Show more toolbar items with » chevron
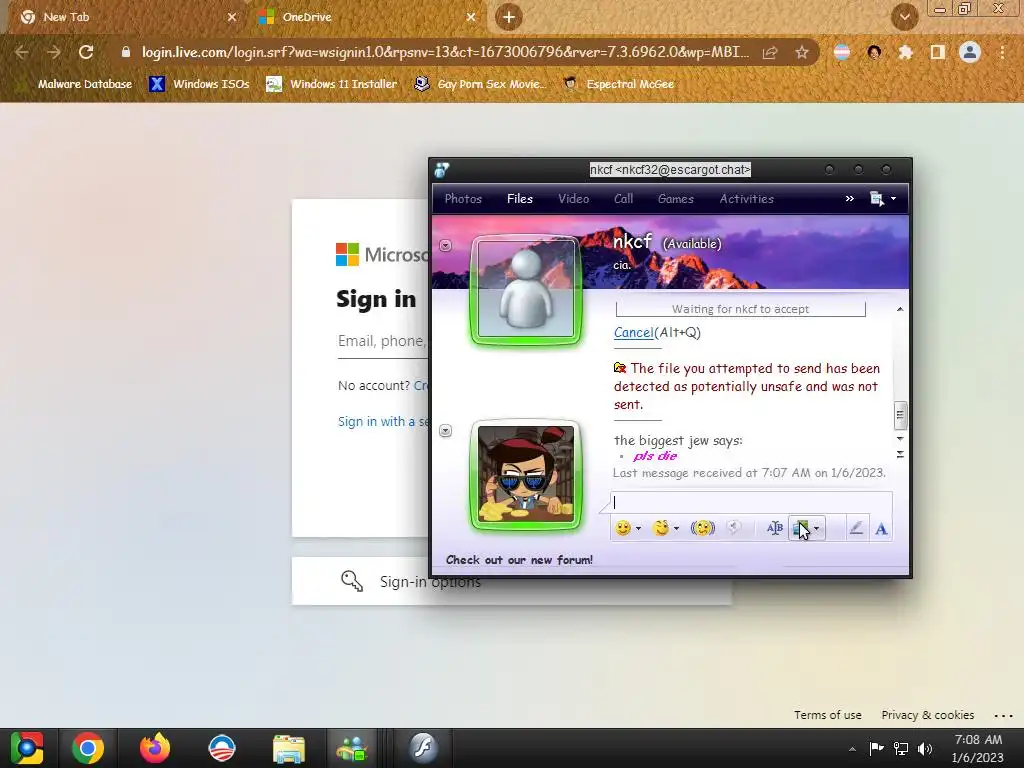This screenshot has width=1024, height=768. pos(850,199)
